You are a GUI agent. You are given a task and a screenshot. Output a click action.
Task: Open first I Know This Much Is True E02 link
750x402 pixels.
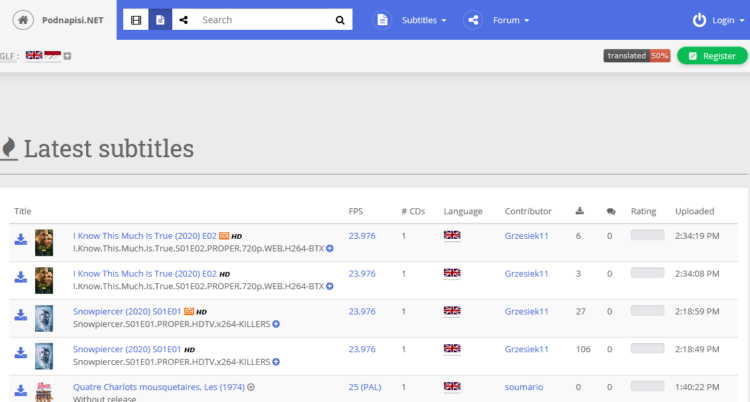point(144,236)
